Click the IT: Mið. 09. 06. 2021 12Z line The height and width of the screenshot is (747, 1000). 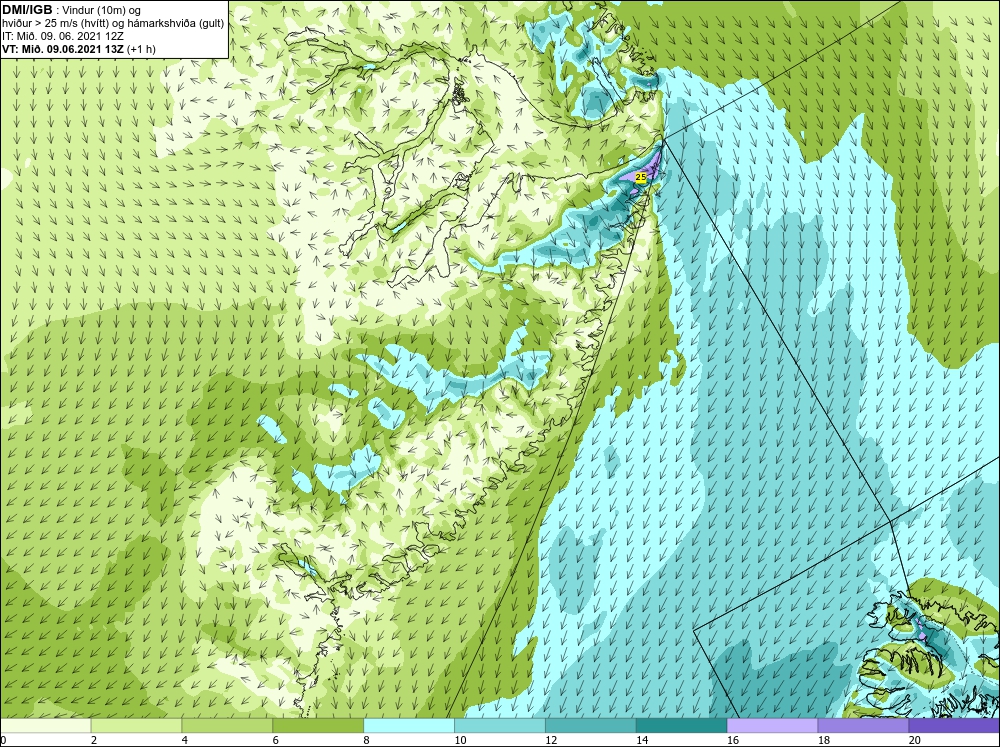[x=62, y=36]
